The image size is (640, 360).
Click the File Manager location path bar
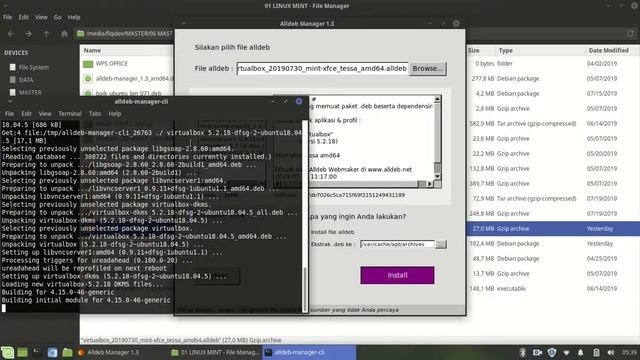click(x=125, y=34)
